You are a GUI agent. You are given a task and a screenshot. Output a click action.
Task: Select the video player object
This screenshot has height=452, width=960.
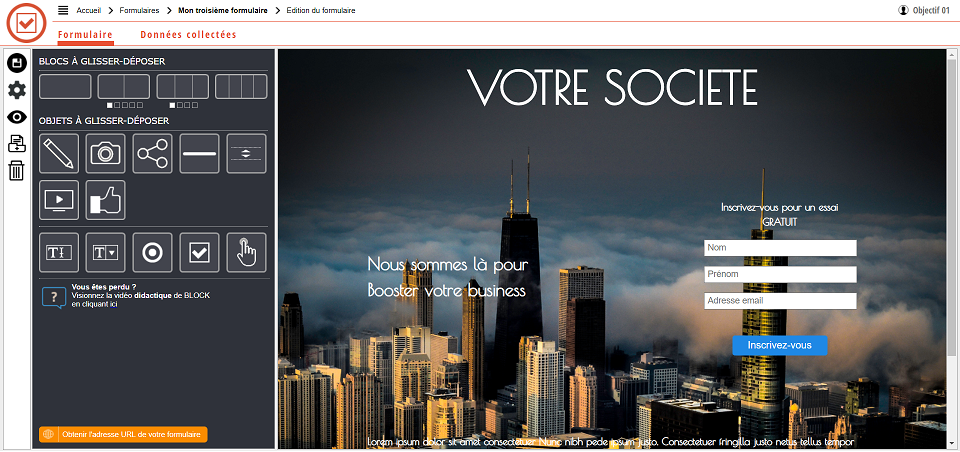[59, 200]
